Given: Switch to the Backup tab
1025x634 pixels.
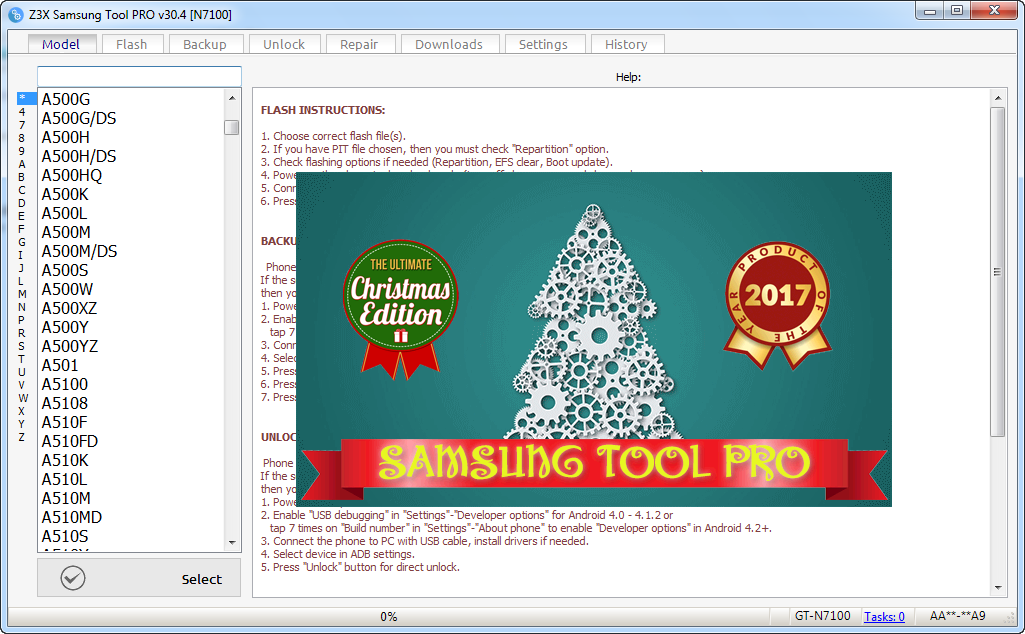Looking at the screenshot, I should click(205, 44).
